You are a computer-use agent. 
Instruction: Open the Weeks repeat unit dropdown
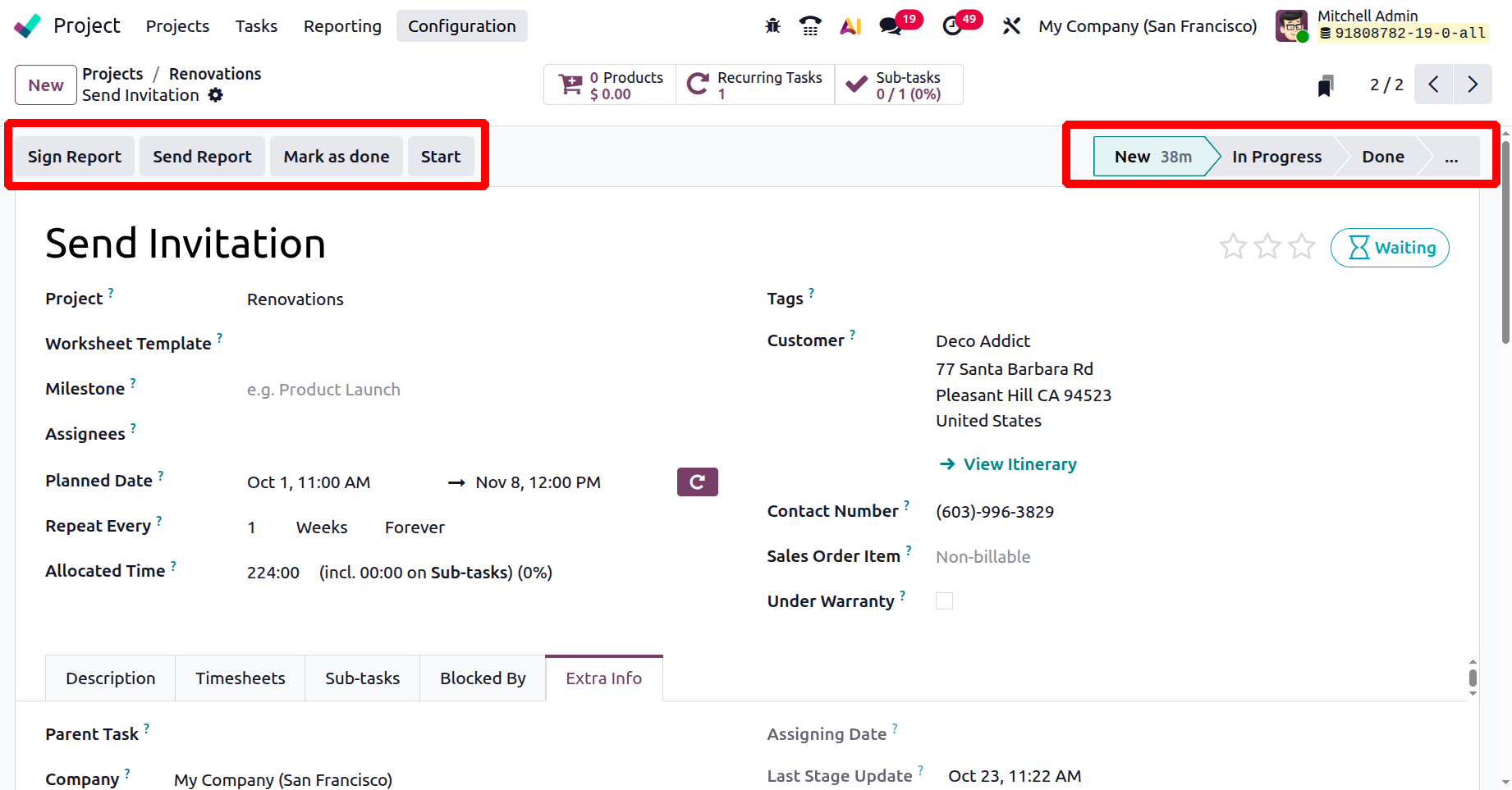(x=322, y=527)
